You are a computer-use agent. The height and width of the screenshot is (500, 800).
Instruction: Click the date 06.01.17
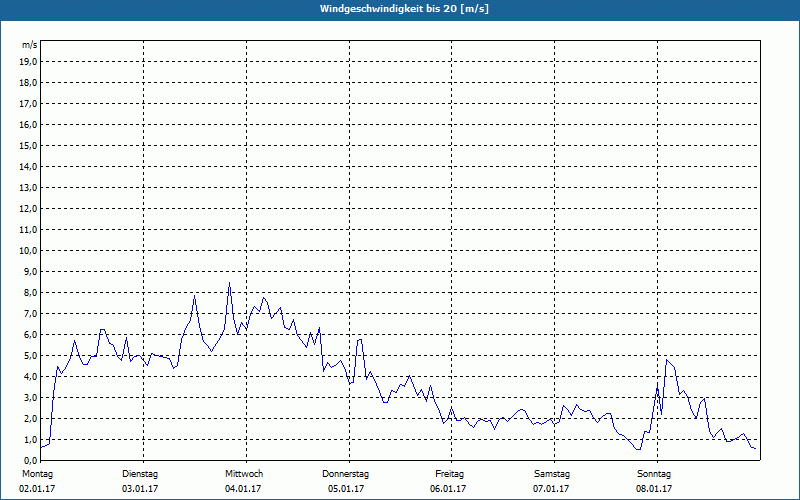coord(448,489)
